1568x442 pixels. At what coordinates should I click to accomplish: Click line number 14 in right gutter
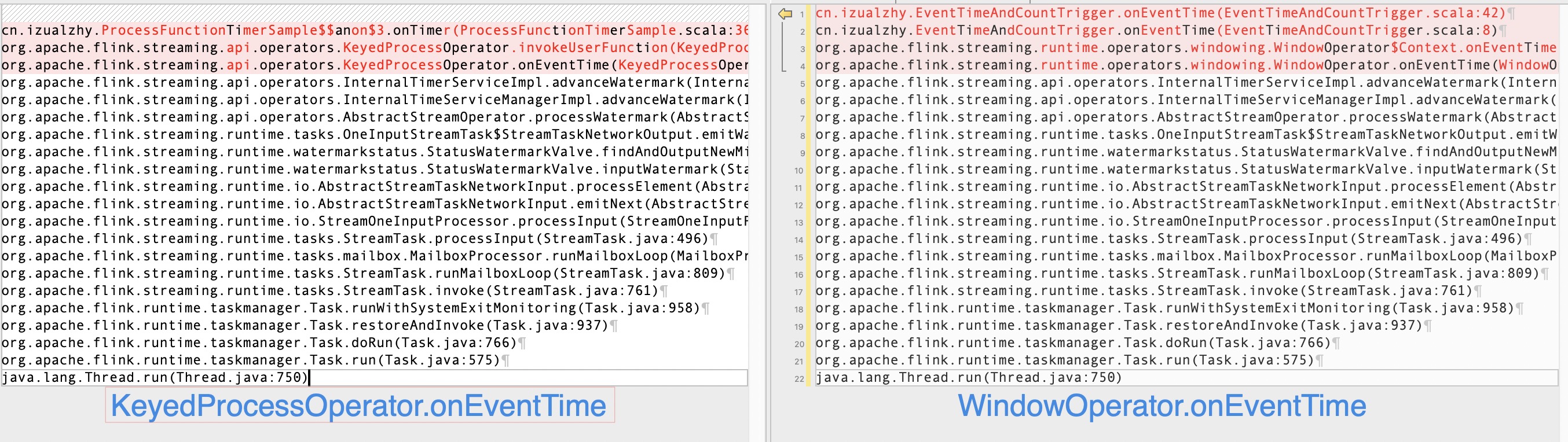tap(798, 240)
